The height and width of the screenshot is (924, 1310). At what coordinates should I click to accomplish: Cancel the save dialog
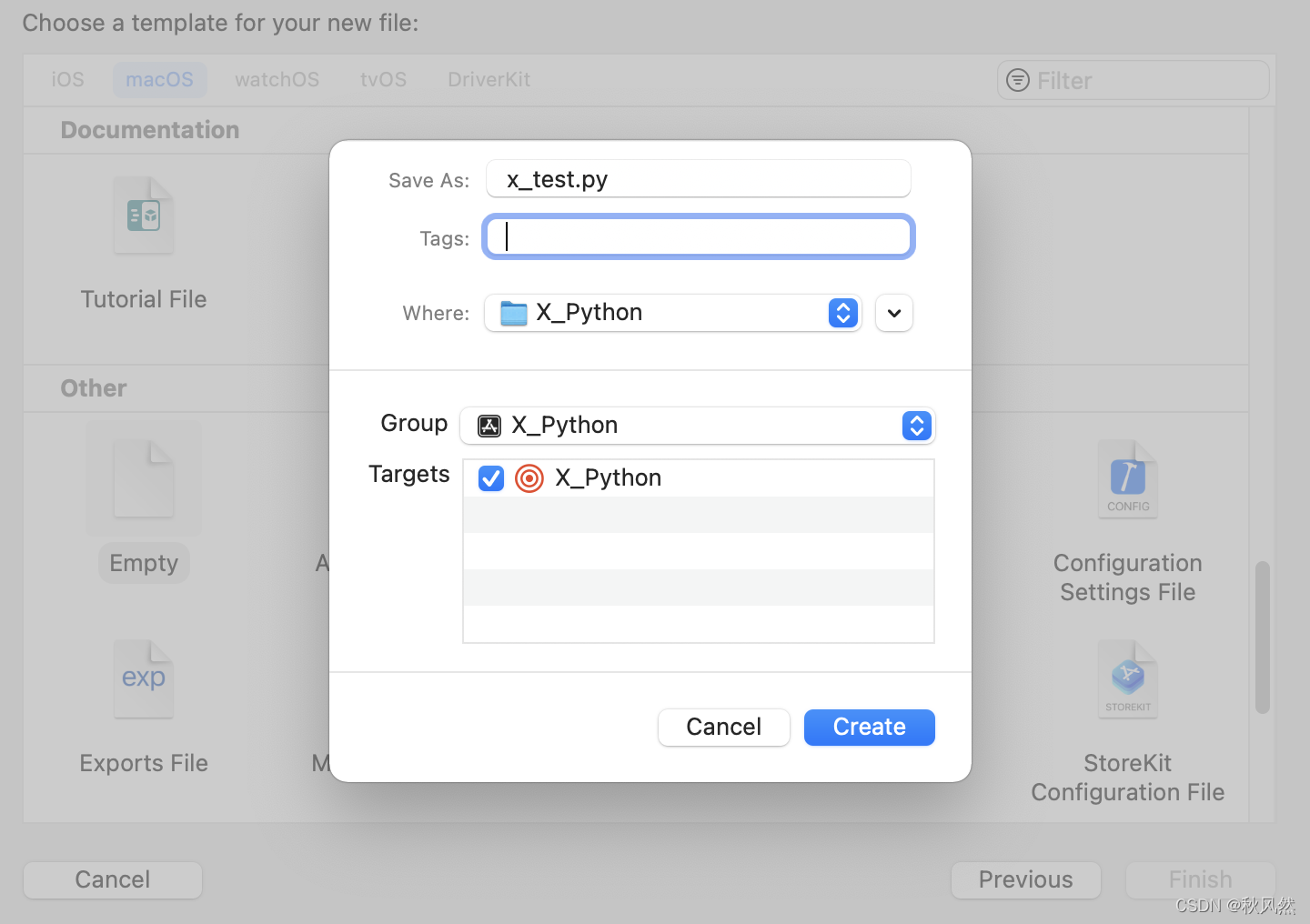click(724, 728)
